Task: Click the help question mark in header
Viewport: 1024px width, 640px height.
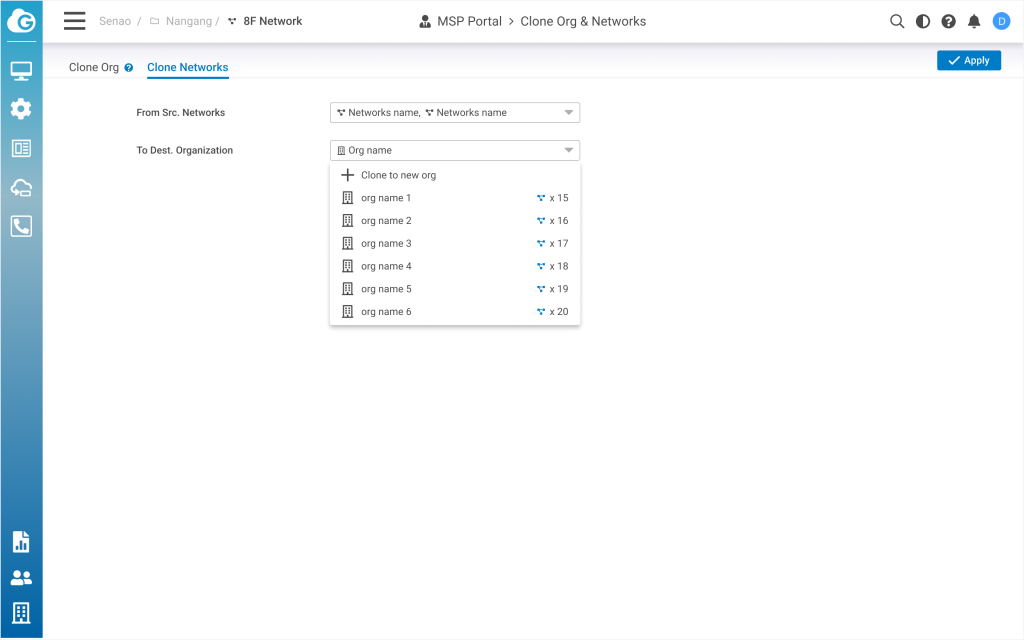Action: (x=948, y=21)
